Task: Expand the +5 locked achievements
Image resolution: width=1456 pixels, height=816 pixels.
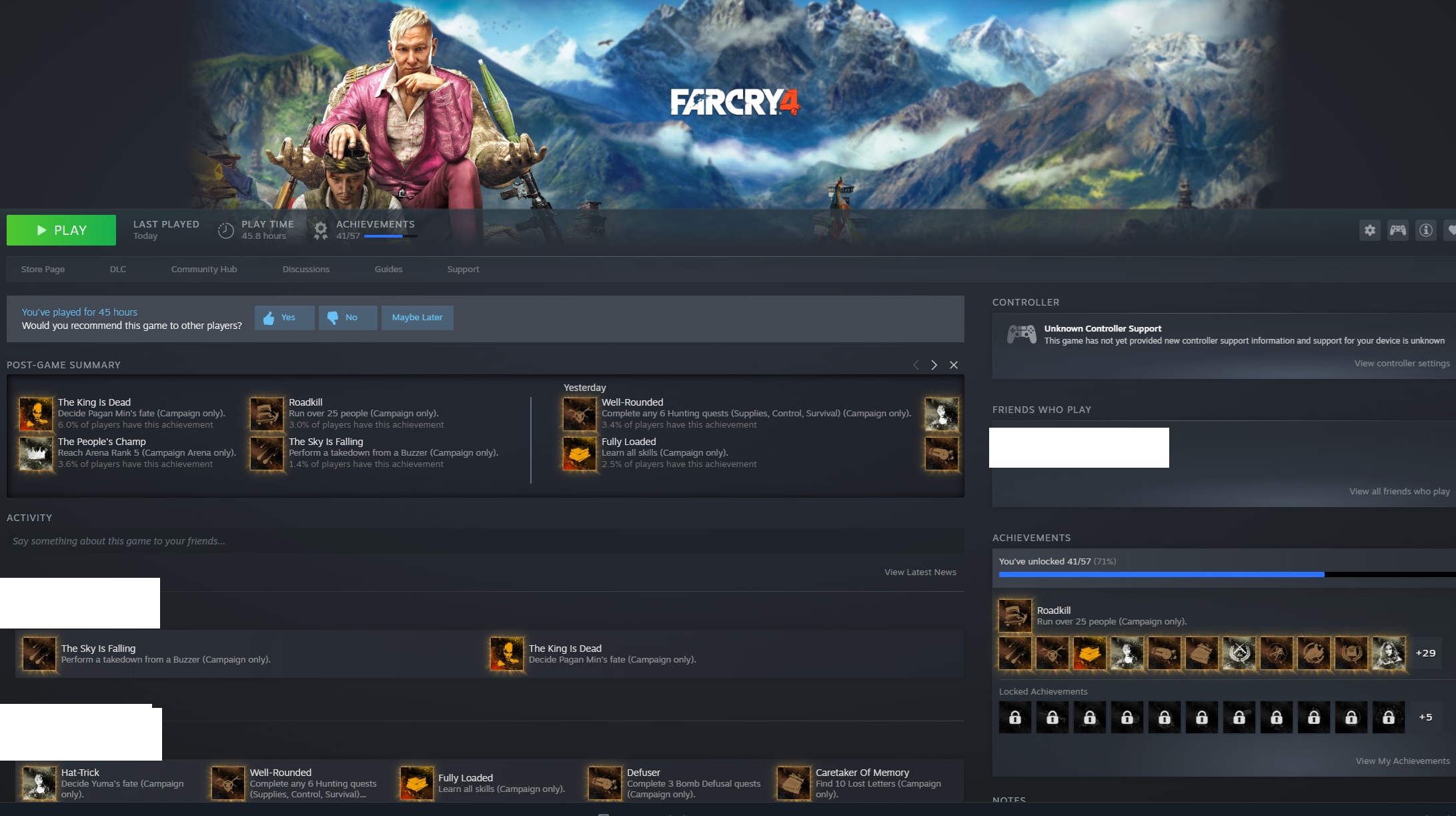Action: (x=1425, y=717)
